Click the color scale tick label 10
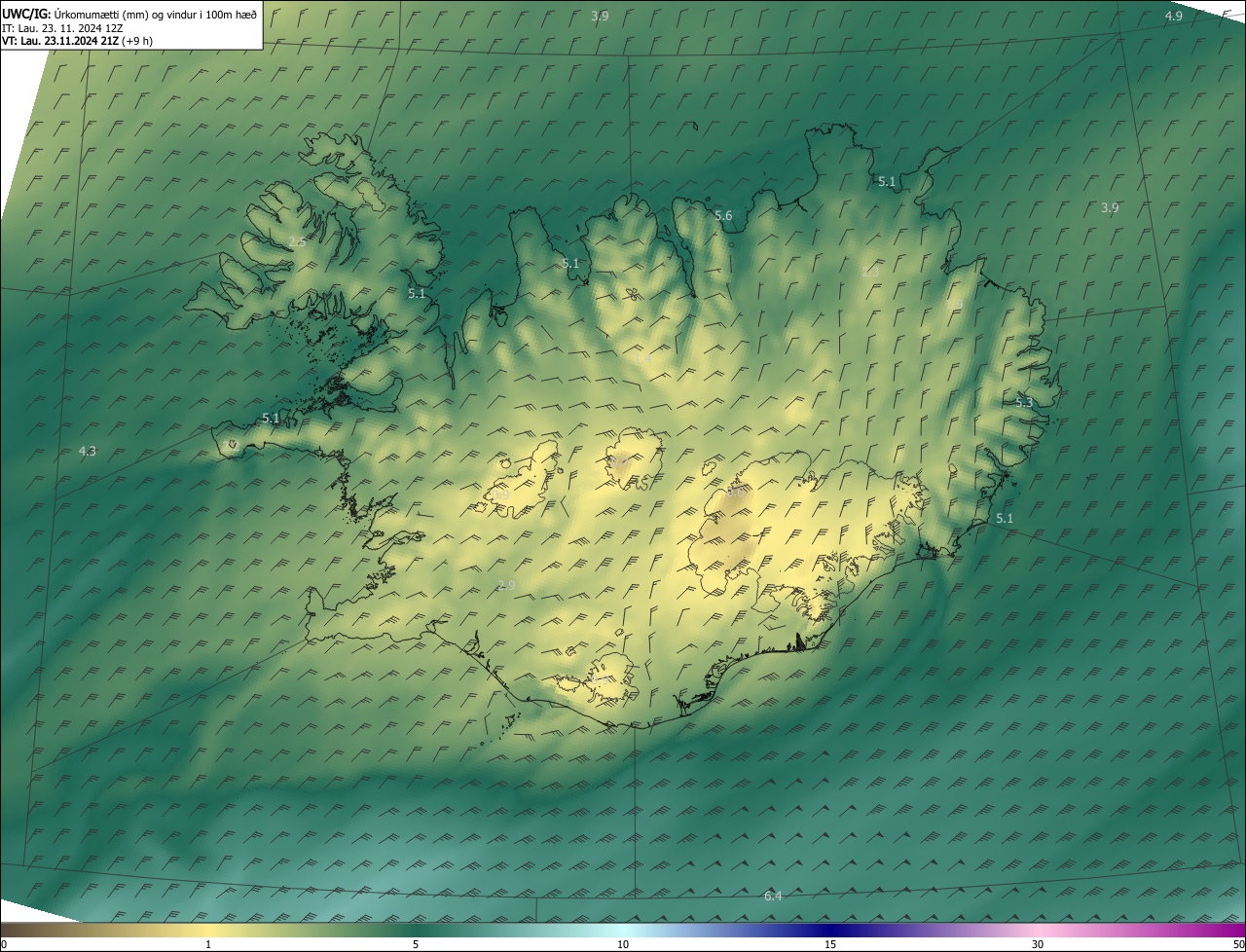 (x=623, y=944)
